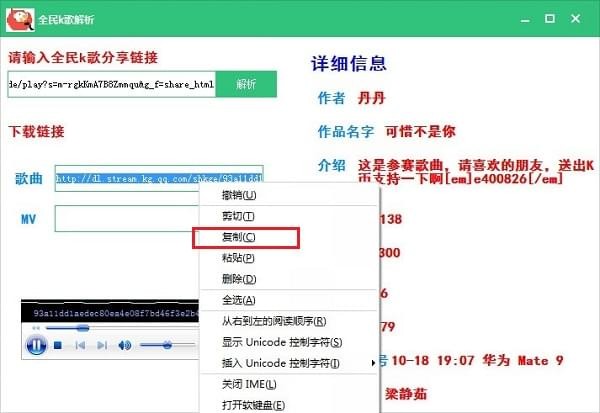Choose 删除(D) from the context menu
Screen dimensions: 600x413
pyautogui.click(x=289, y=279)
